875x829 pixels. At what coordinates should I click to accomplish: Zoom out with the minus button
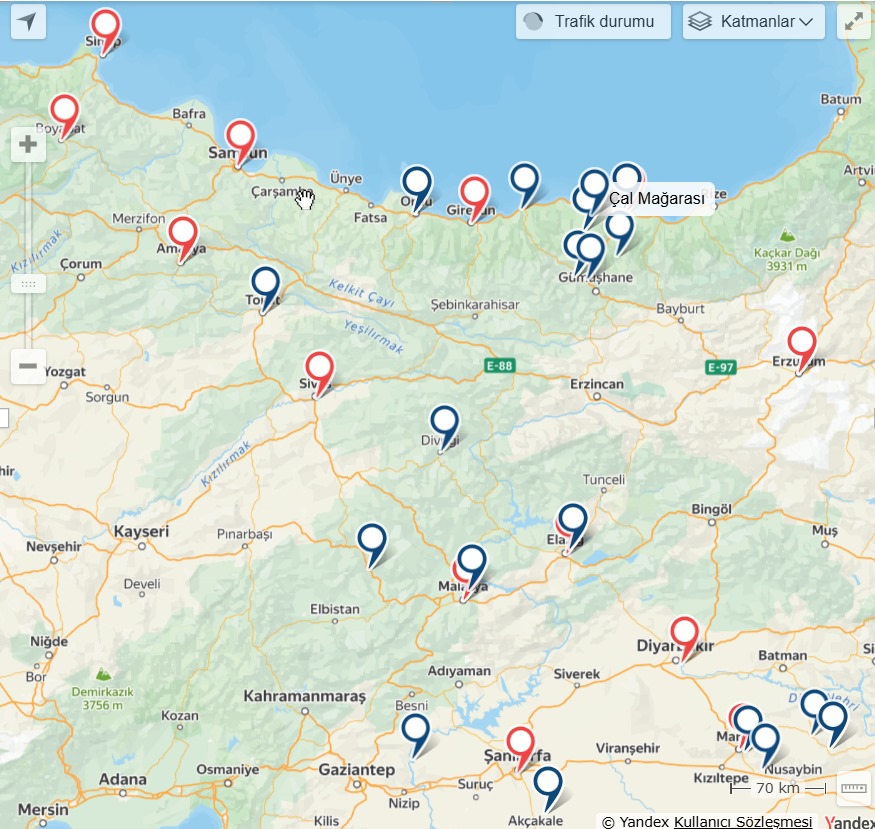[28, 366]
